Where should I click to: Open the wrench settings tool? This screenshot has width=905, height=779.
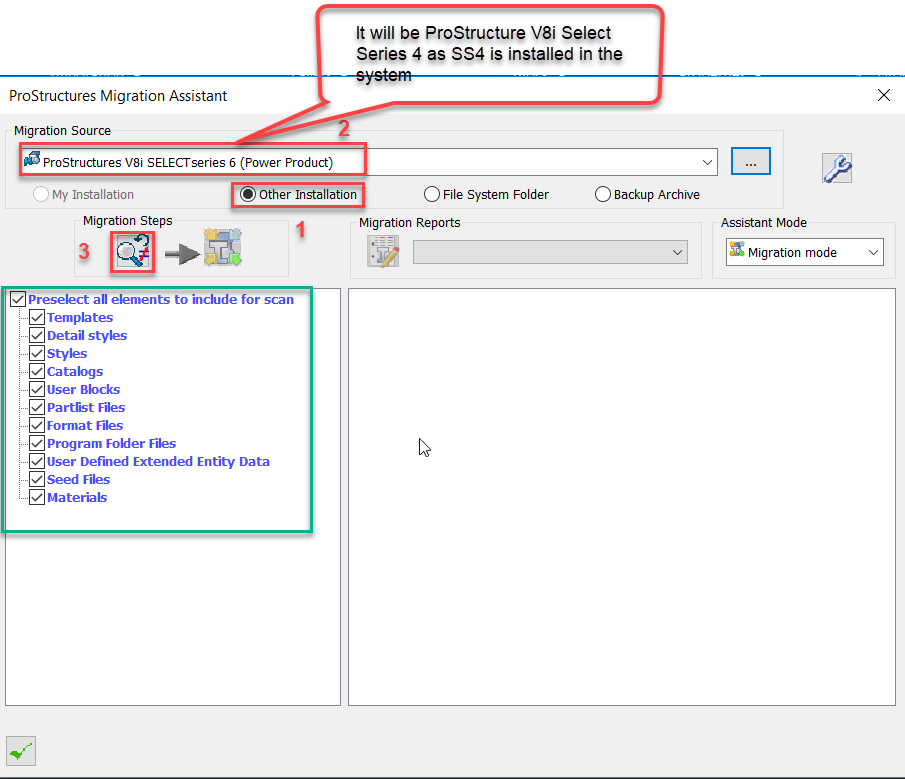pos(837,168)
